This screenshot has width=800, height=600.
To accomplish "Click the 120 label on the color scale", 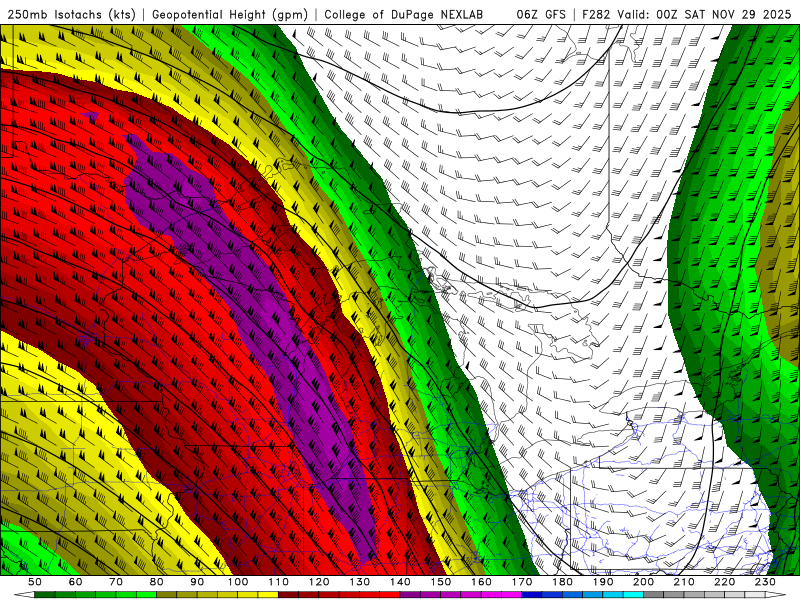I will pos(319,582).
